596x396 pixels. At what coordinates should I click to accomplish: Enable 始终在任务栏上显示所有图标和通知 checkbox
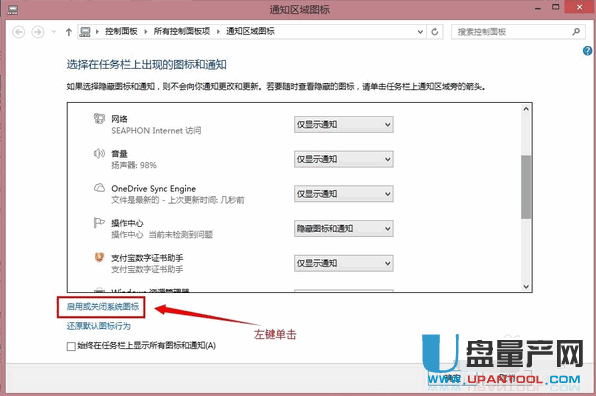[71, 346]
